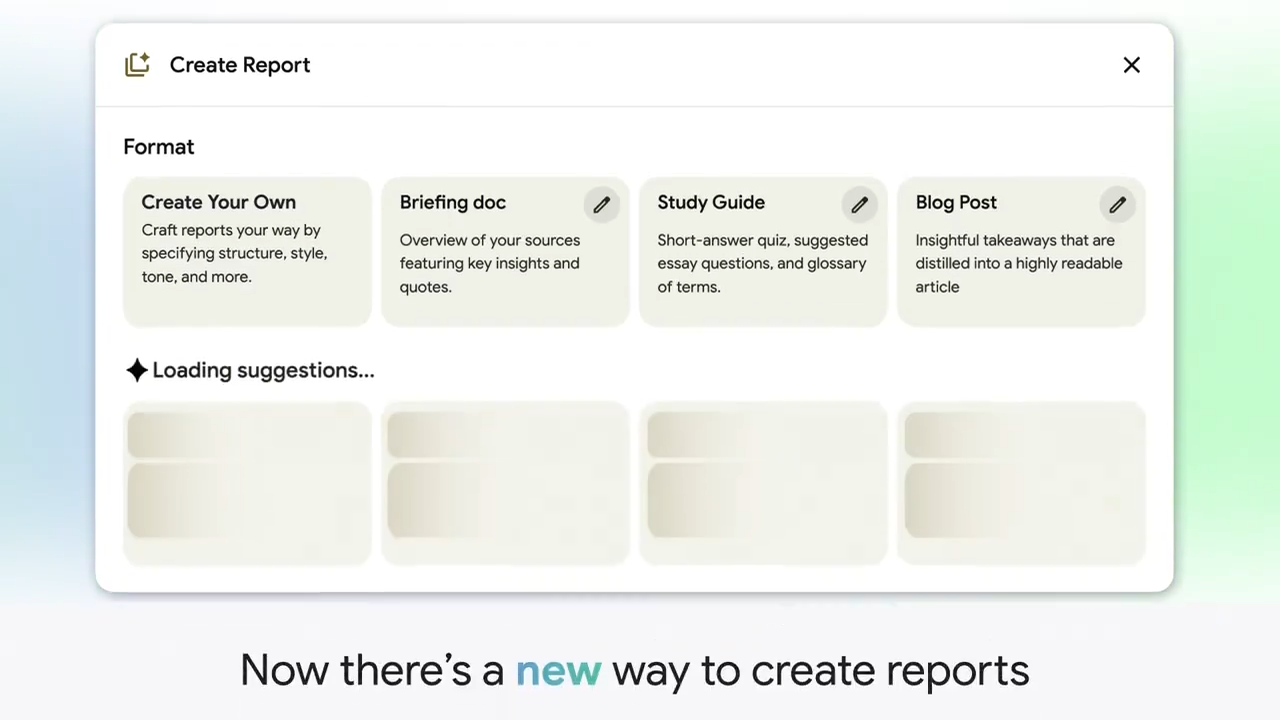Click the Create Report dialog title
The height and width of the screenshot is (720, 1280).
pos(240,64)
